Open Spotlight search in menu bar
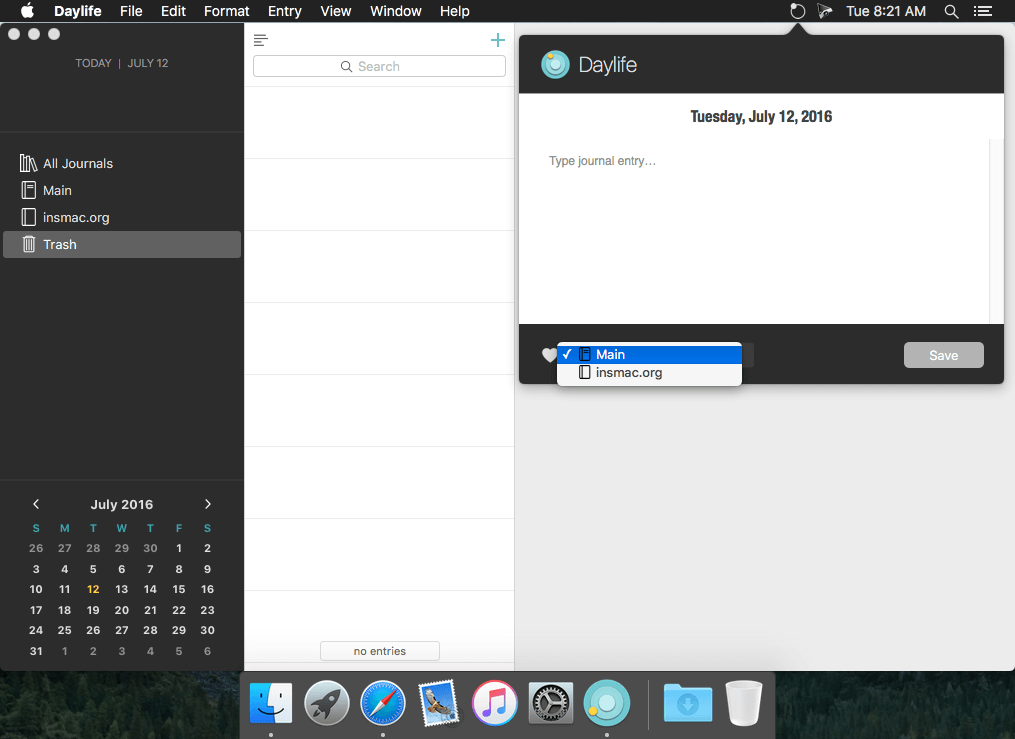Viewport: 1015px width, 739px height. 951,11
